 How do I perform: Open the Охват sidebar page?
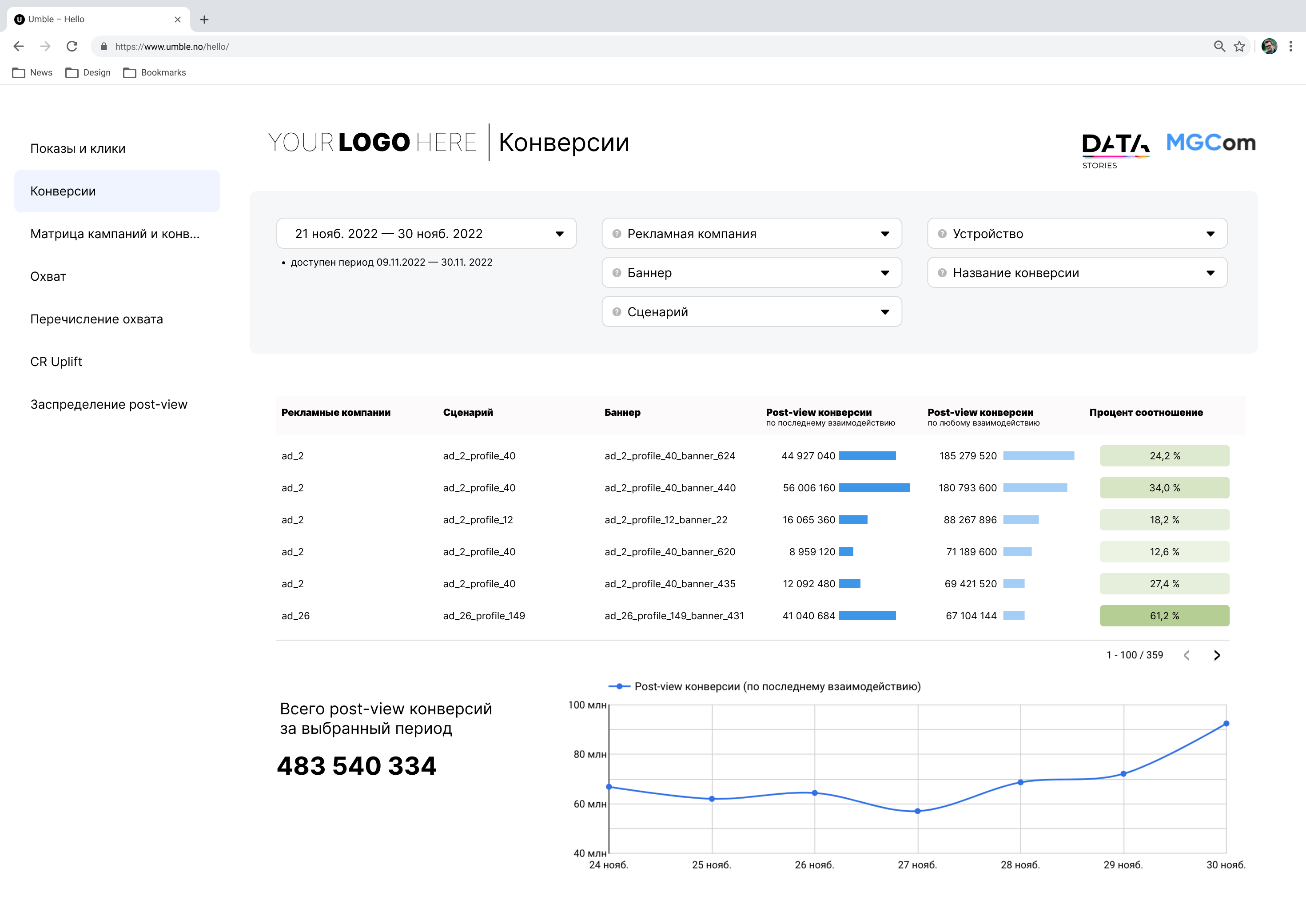(x=48, y=276)
